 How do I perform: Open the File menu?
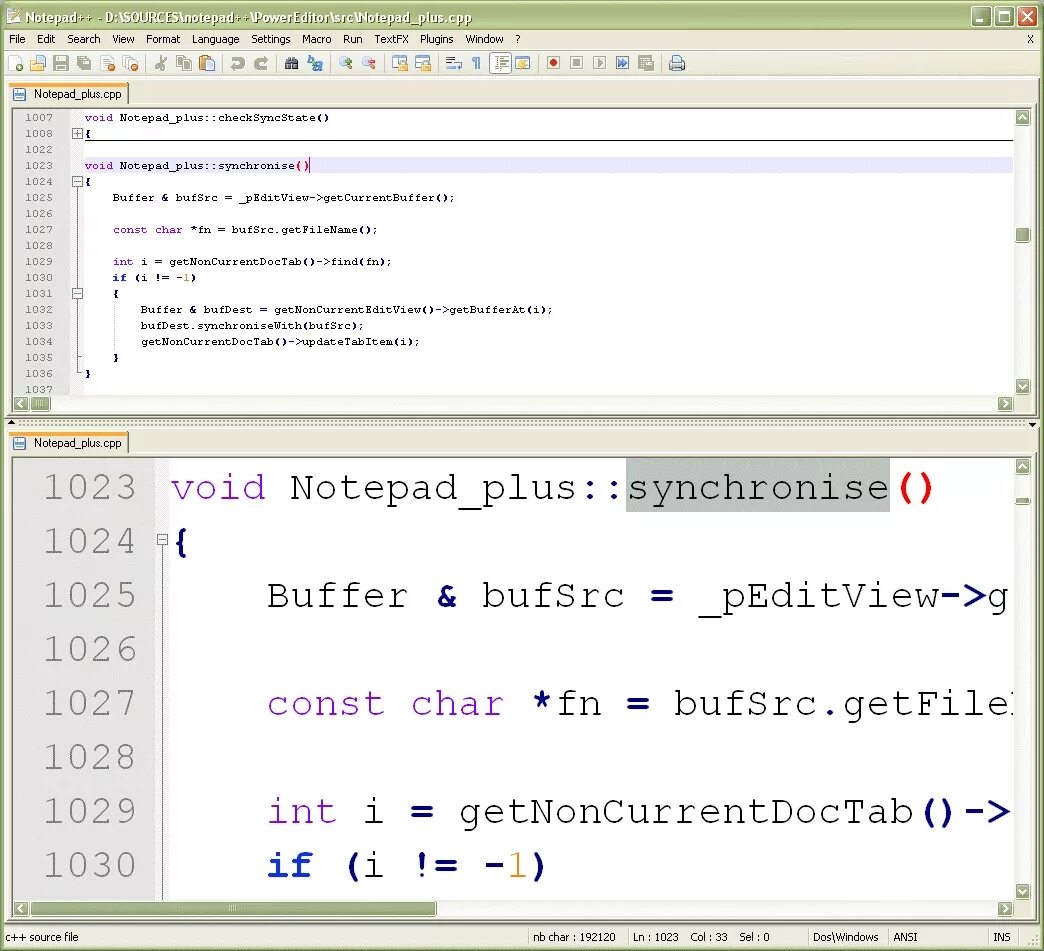[17, 39]
